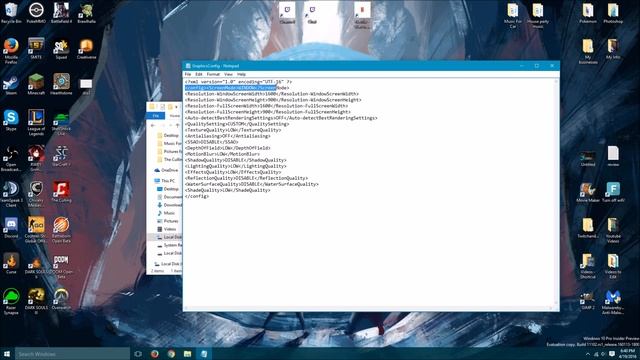The height and width of the screenshot is (360, 640).
Task: Open the Notepad Help menu
Action: pos(241,74)
